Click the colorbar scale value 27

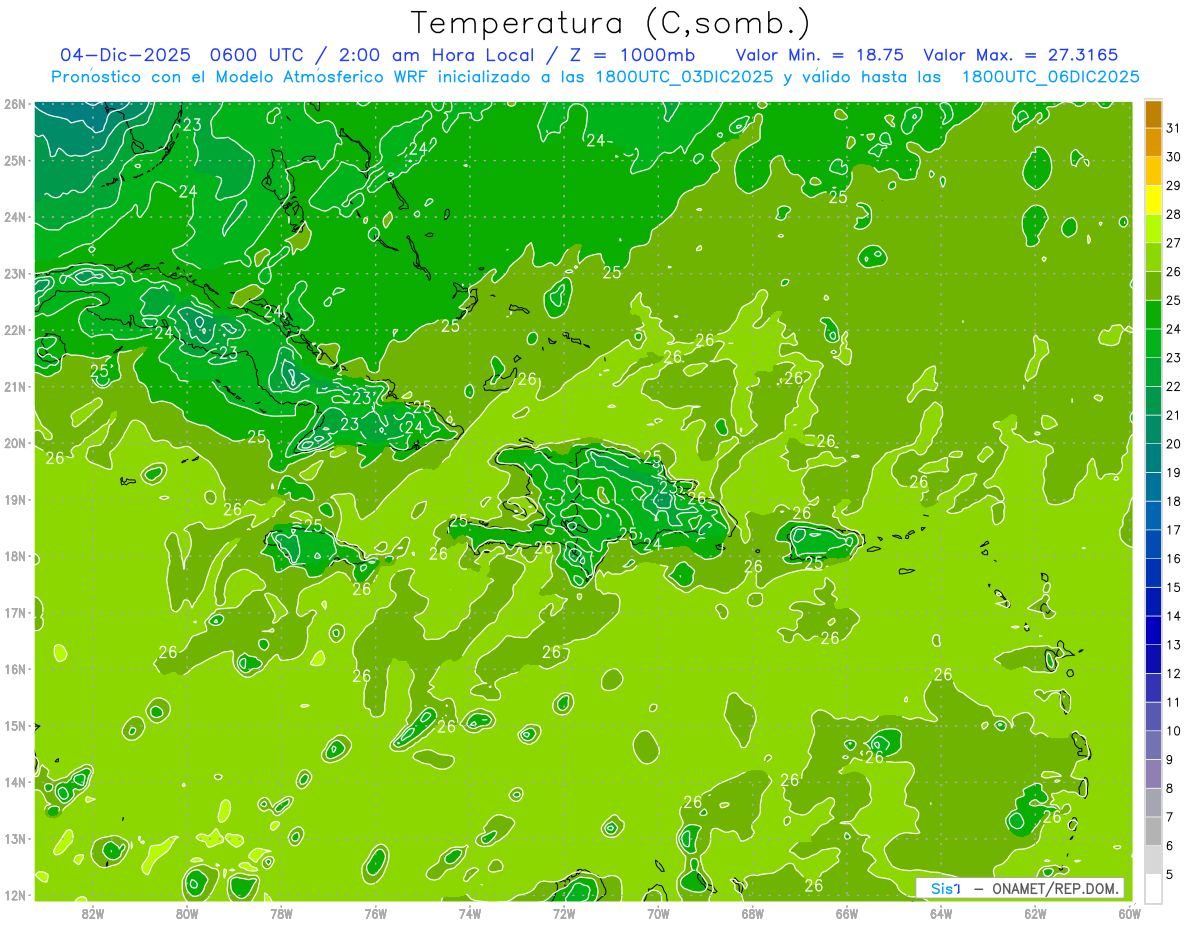pos(1174,243)
